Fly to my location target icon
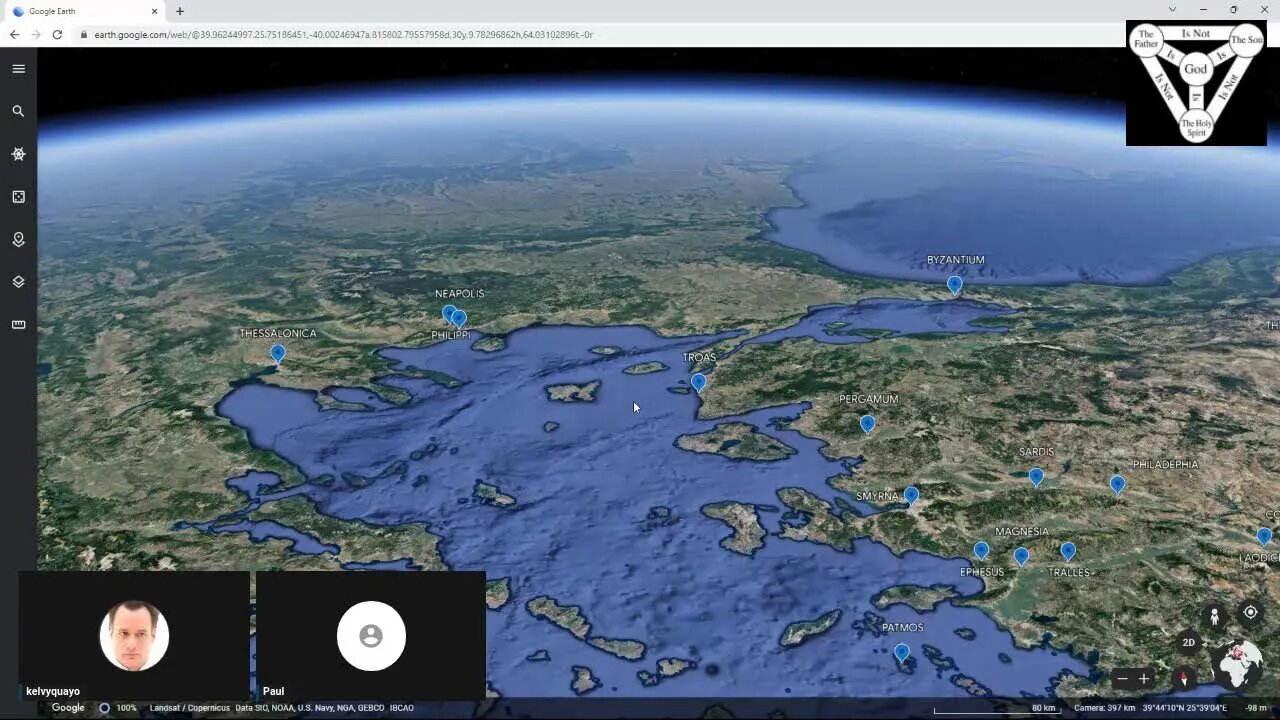 coord(1251,612)
